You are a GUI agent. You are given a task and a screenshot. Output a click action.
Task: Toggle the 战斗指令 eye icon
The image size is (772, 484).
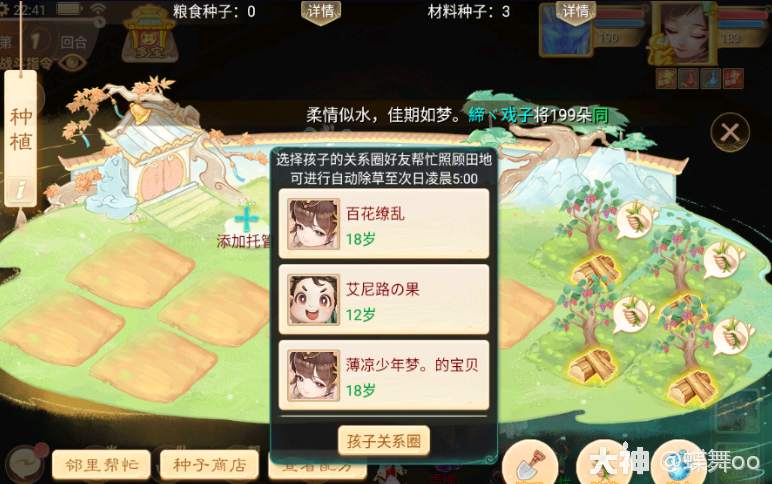(x=72, y=62)
